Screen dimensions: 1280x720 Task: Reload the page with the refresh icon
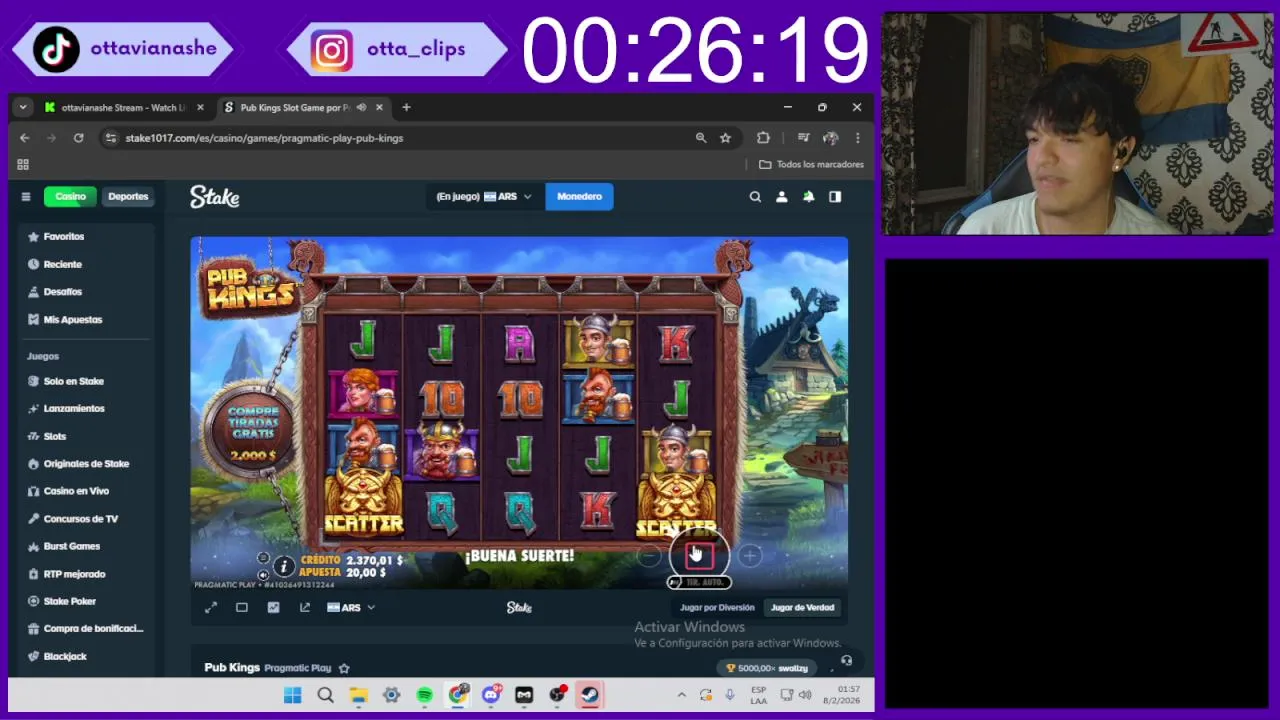point(78,138)
